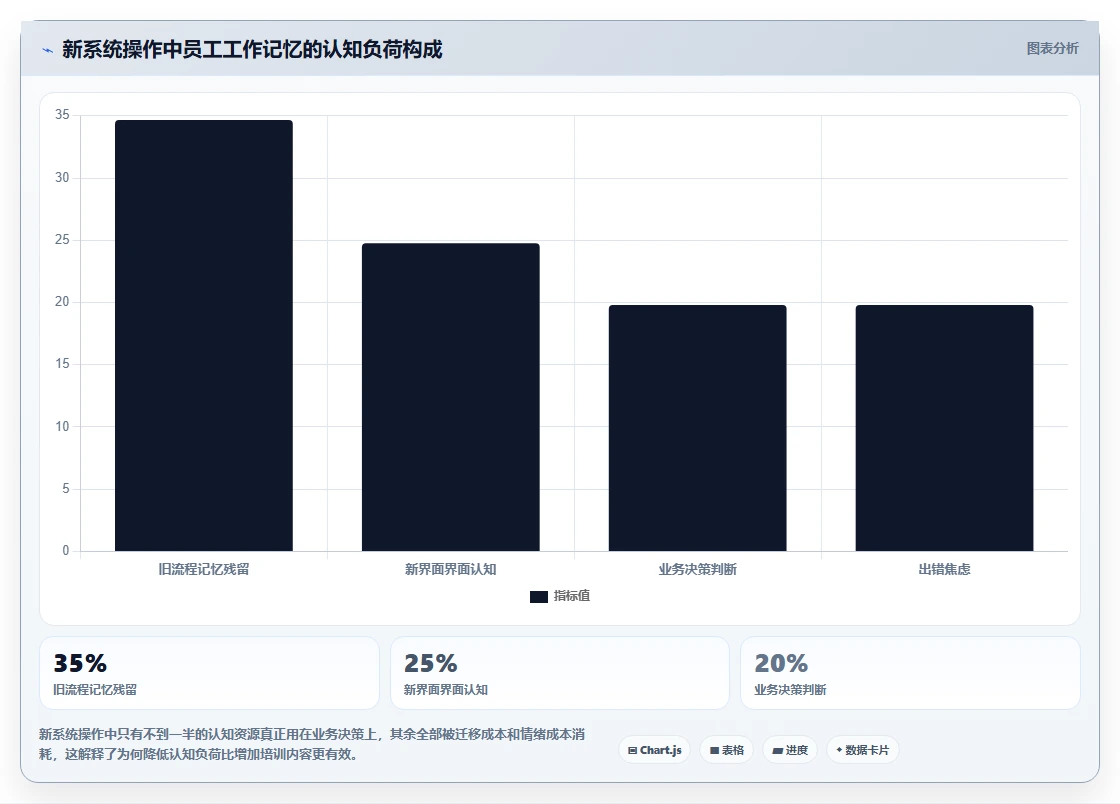
Task: Select the Chart.js tag
Action: click(654, 750)
